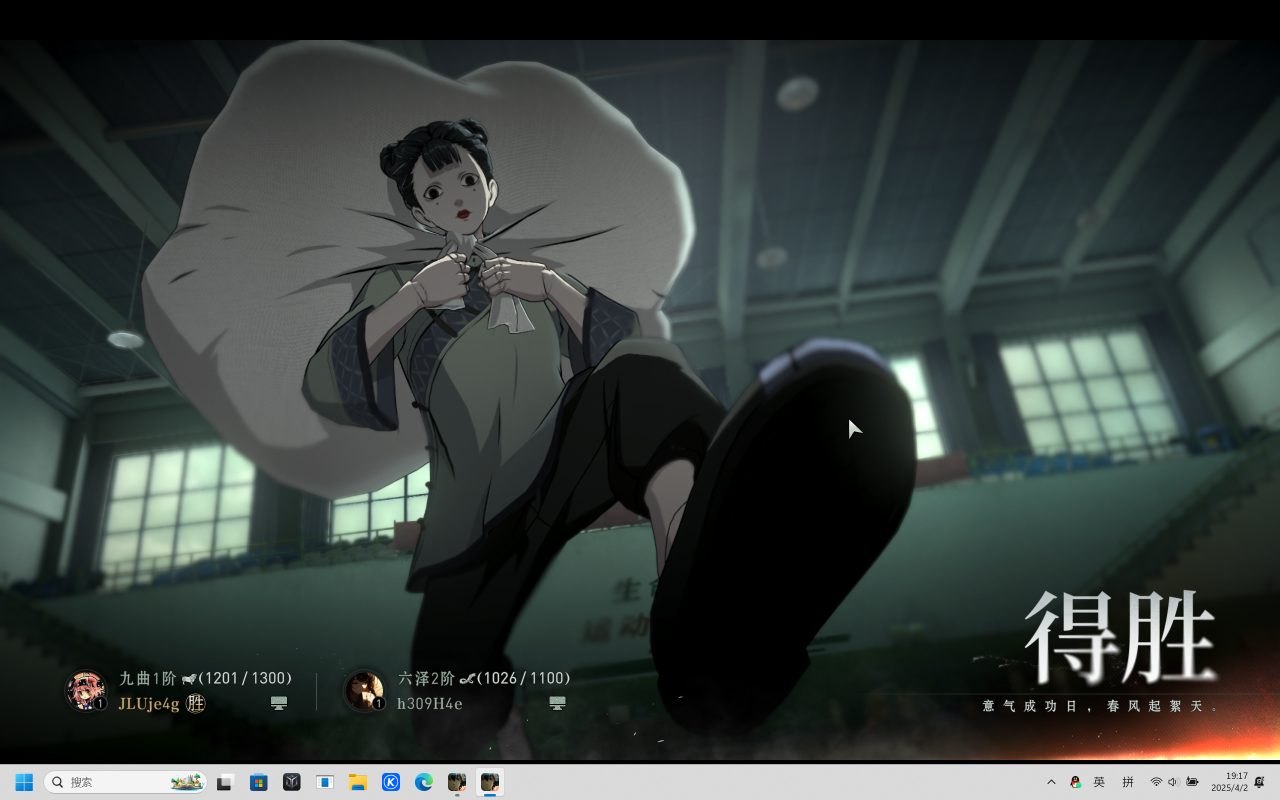Expand the hidden system tray icons
The height and width of the screenshot is (800, 1280).
click(1051, 782)
